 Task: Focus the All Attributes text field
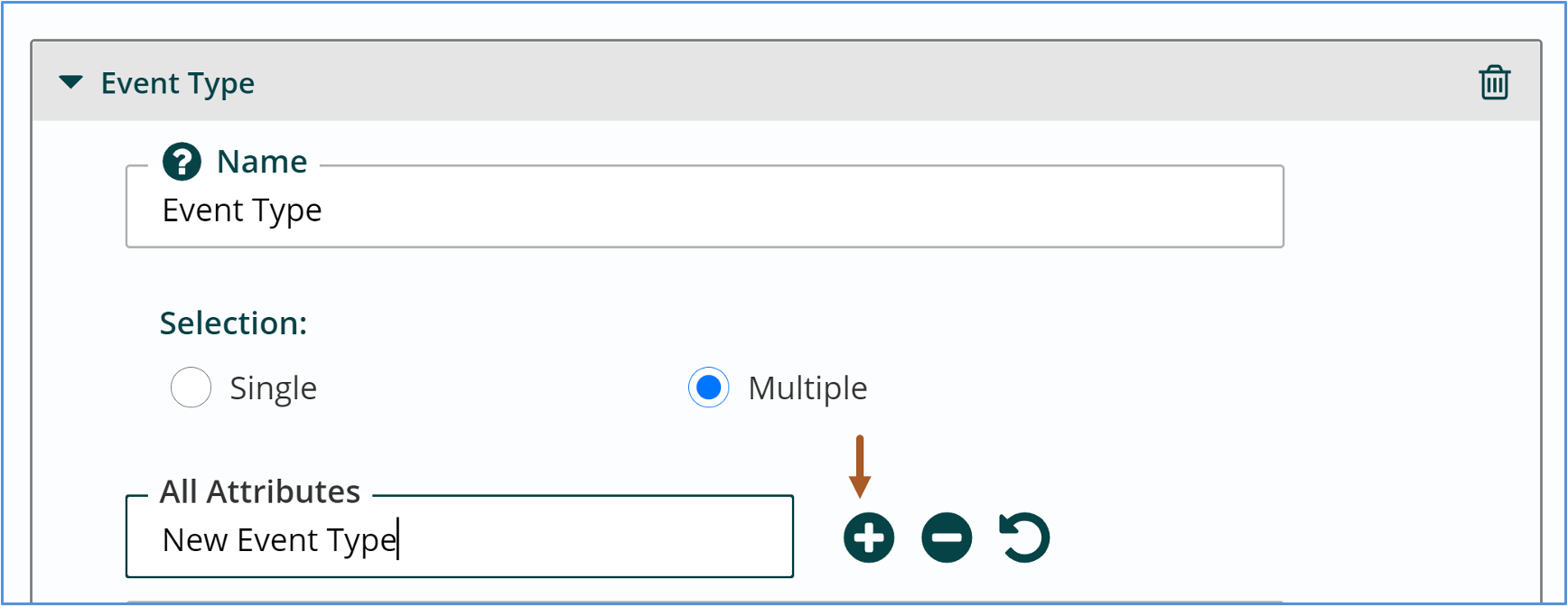(x=460, y=539)
